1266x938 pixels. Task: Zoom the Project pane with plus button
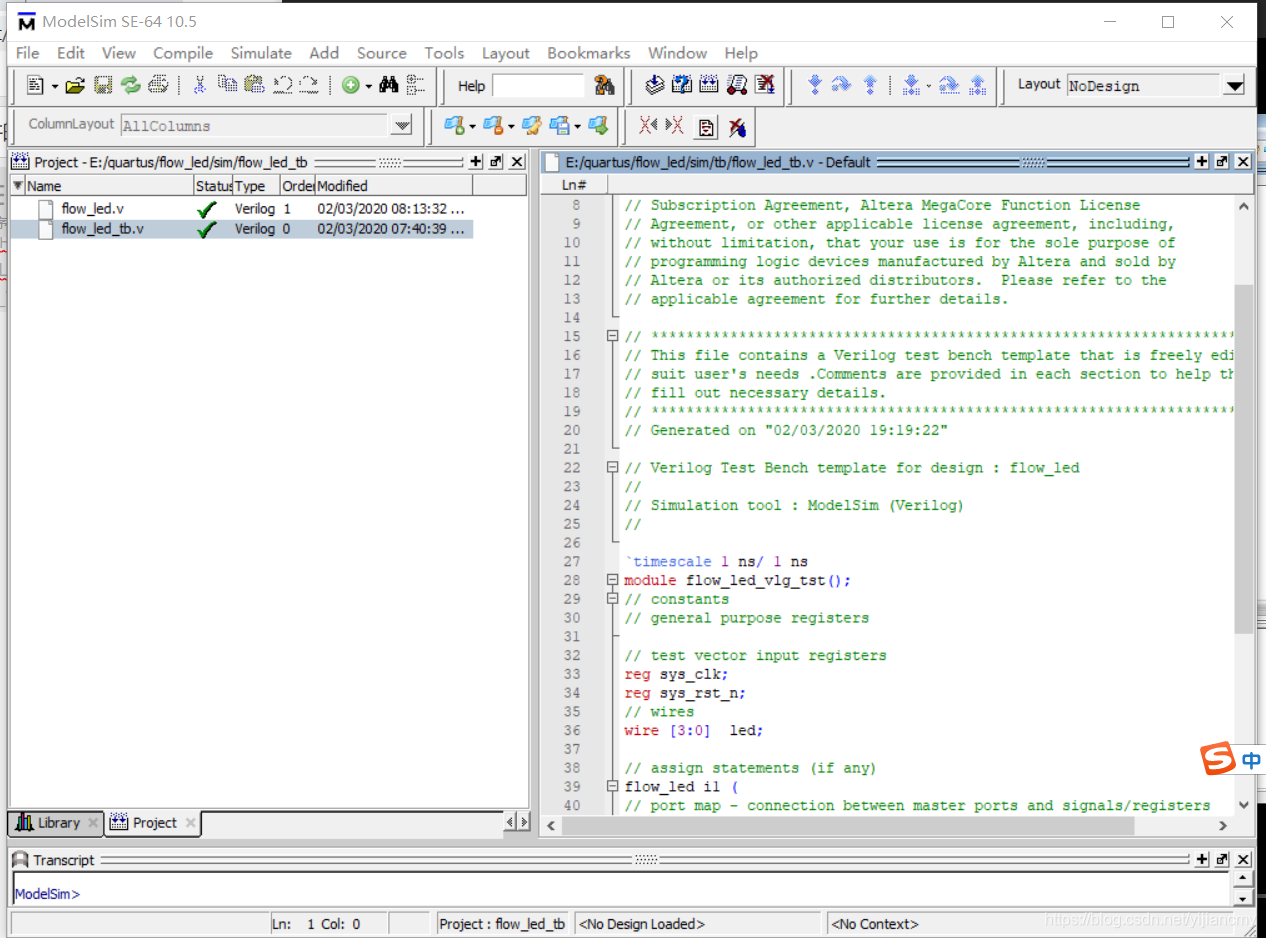click(476, 162)
